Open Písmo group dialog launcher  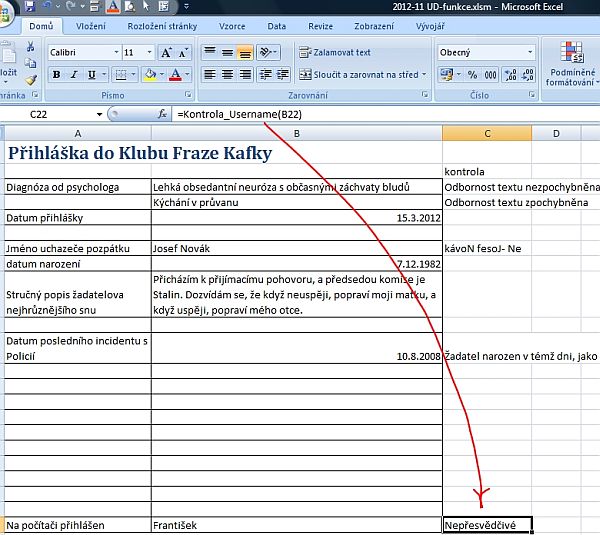pos(188,94)
